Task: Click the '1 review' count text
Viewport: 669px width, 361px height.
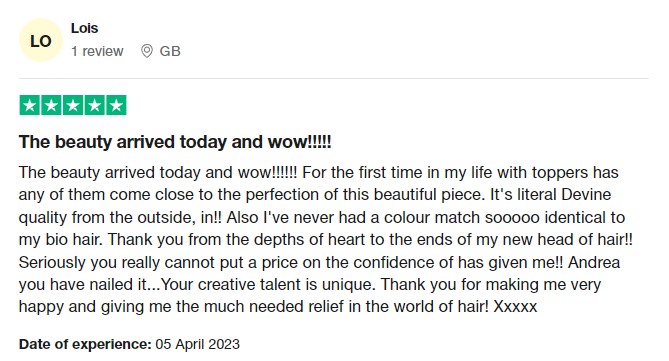Action: (97, 51)
